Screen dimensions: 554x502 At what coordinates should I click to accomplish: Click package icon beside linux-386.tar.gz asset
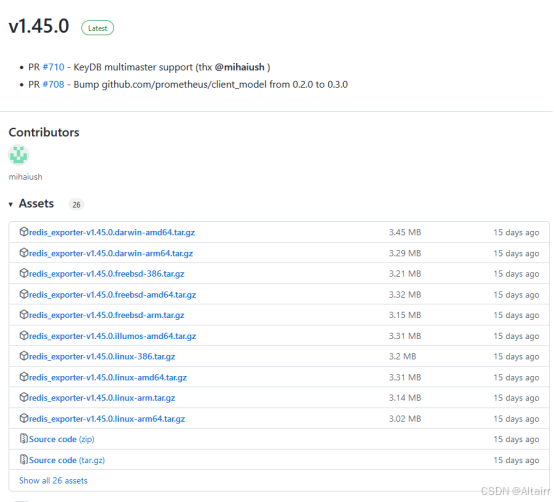point(24,356)
